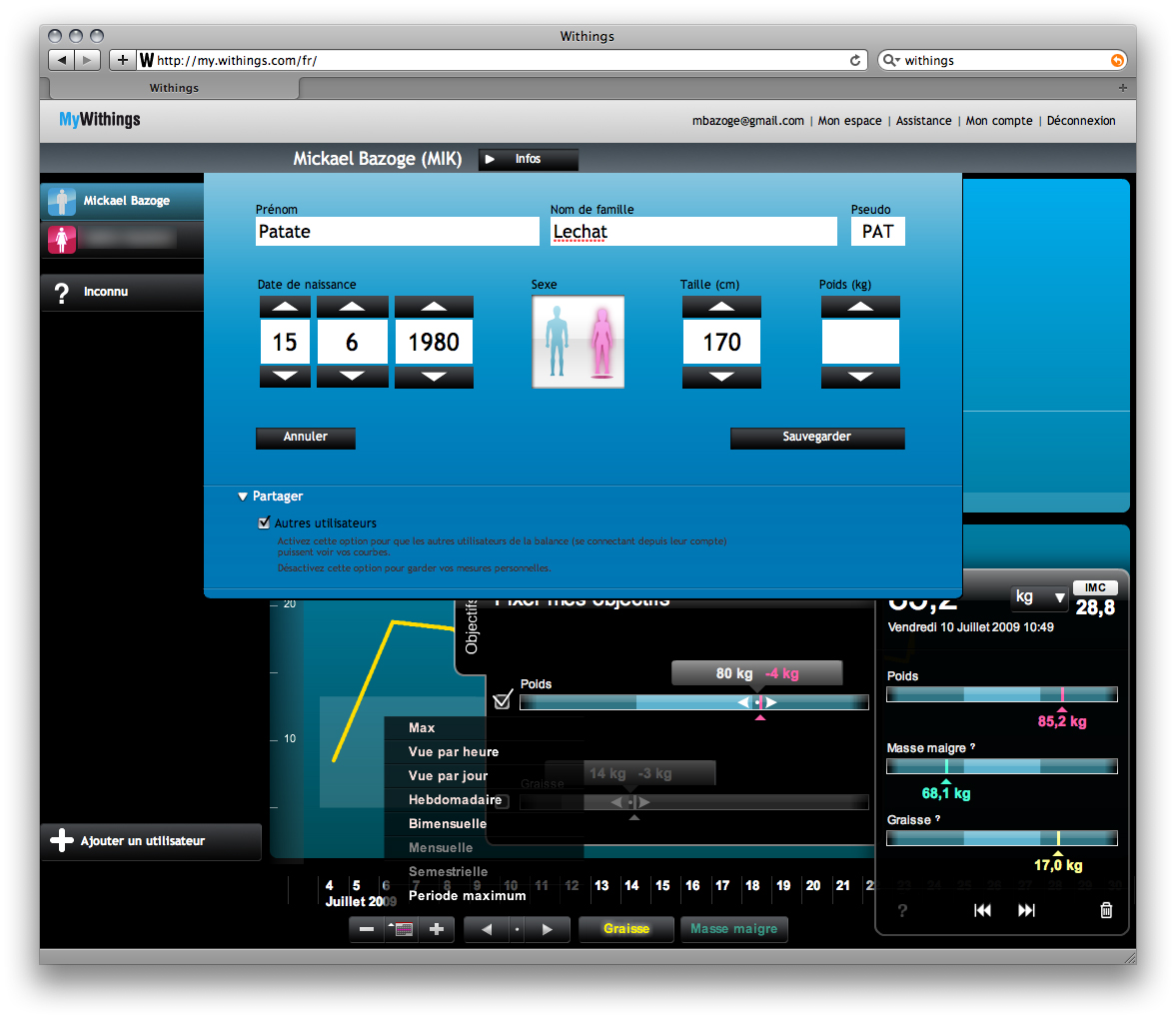Add bookmark with plus button

coord(123,60)
